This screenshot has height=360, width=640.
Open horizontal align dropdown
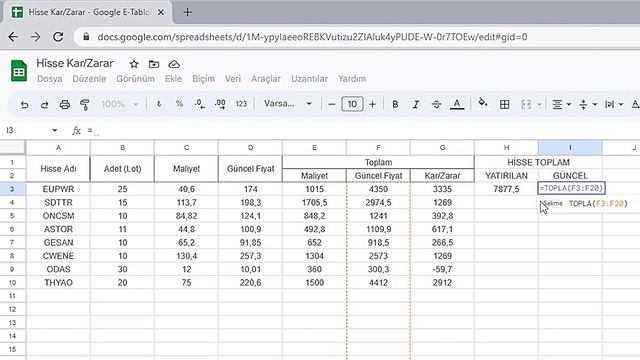click(561, 104)
